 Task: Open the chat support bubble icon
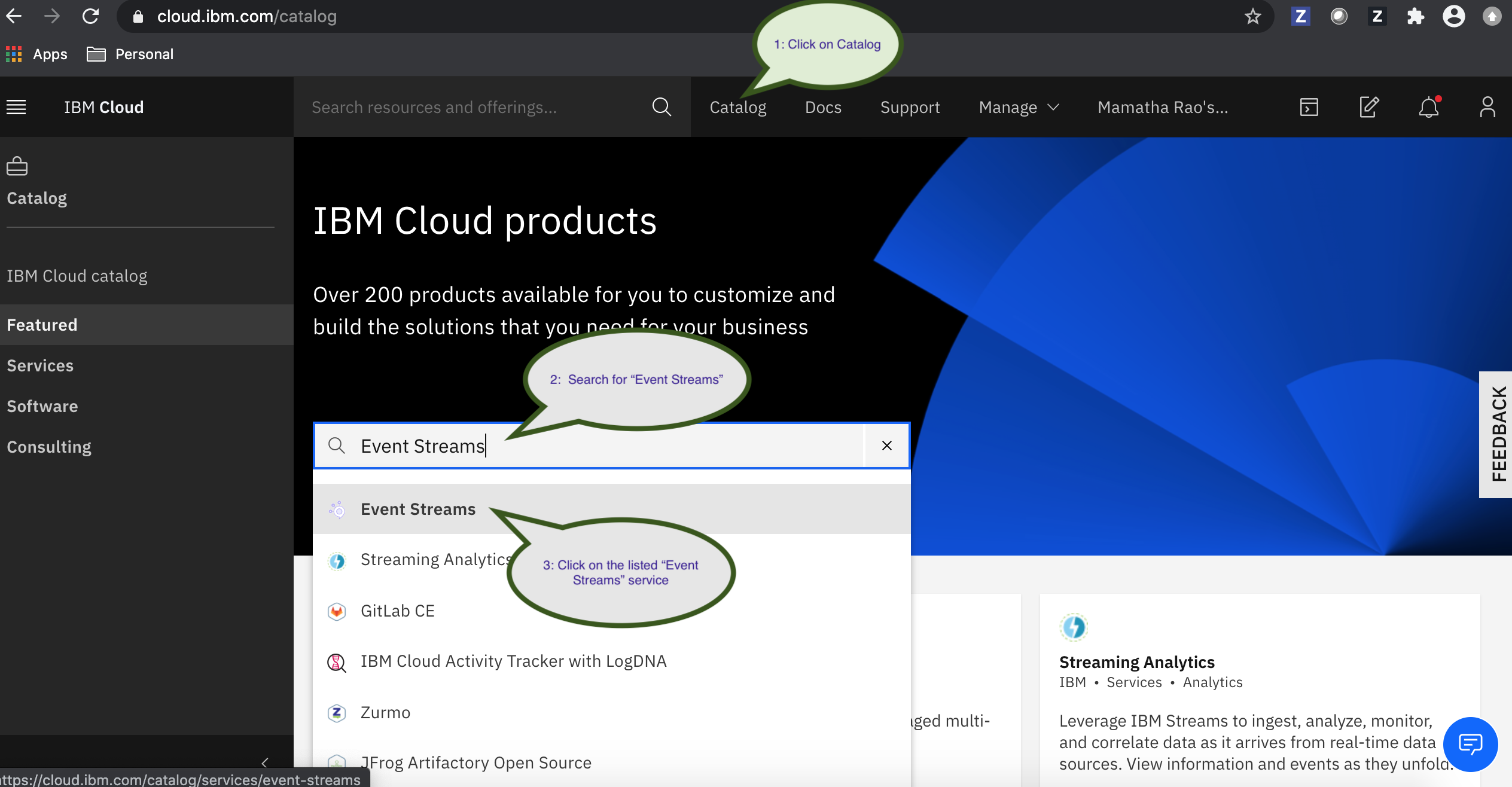coord(1470,744)
